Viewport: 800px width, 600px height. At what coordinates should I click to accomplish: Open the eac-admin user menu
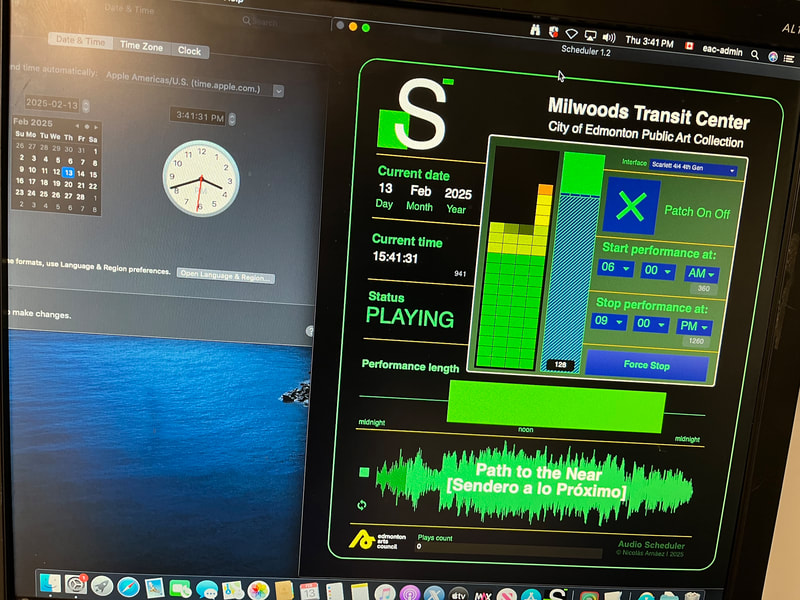[722, 49]
